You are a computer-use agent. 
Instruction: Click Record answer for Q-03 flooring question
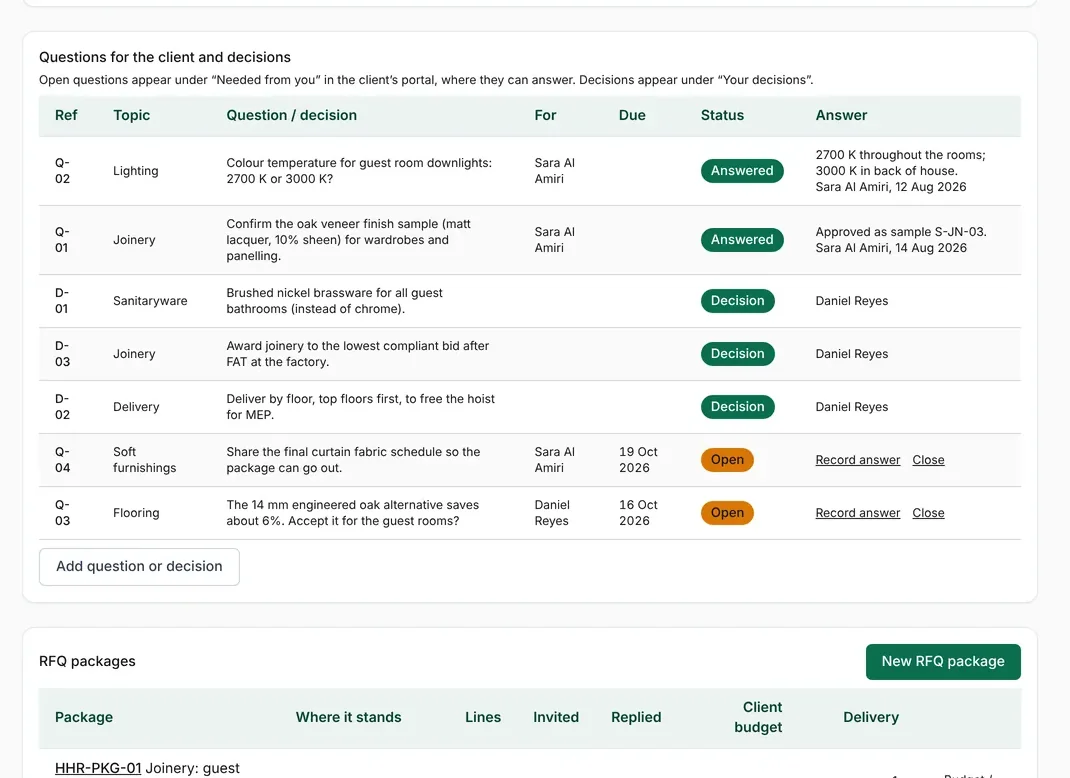point(858,513)
